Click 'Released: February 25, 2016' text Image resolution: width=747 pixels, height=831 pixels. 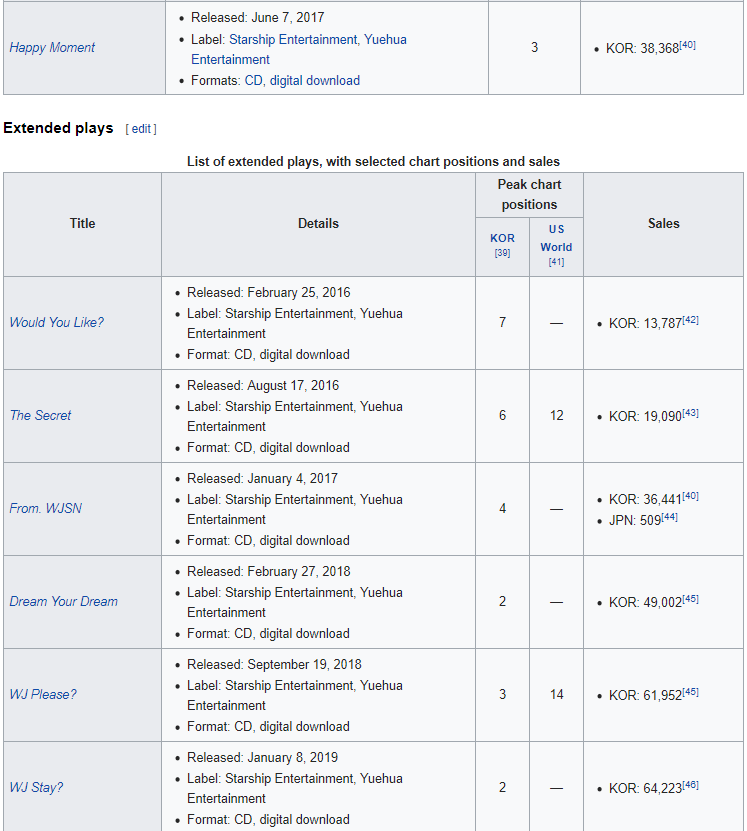click(x=269, y=293)
